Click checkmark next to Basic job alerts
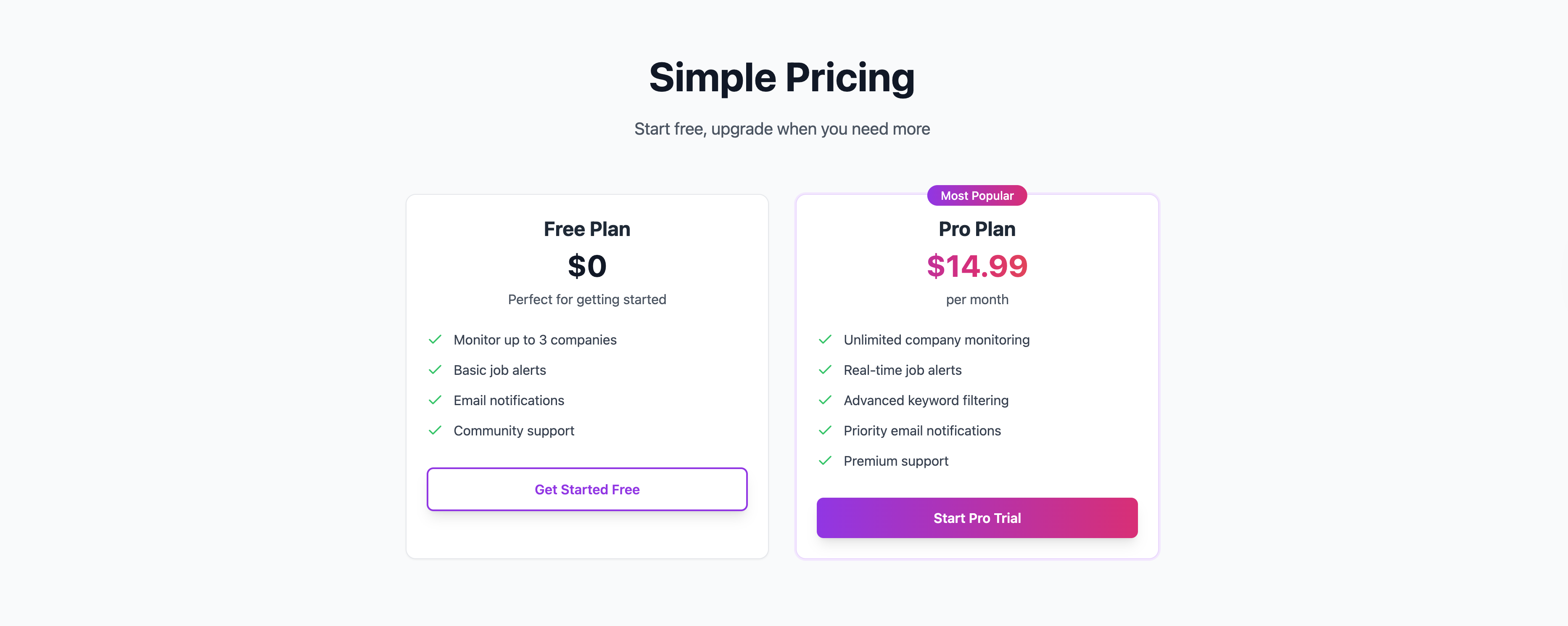Image resolution: width=1568 pixels, height=626 pixels. point(435,370)
